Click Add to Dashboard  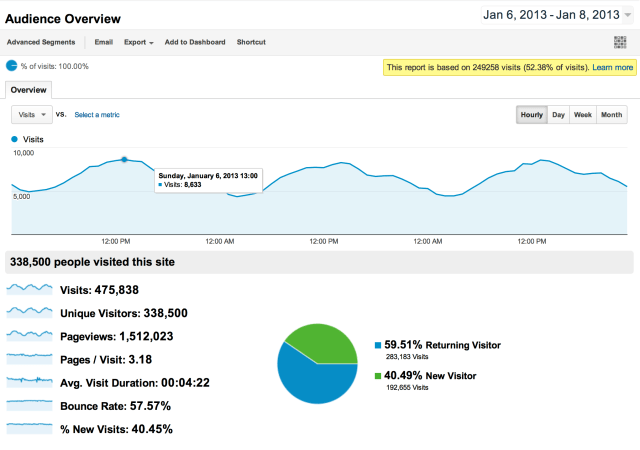195,42
